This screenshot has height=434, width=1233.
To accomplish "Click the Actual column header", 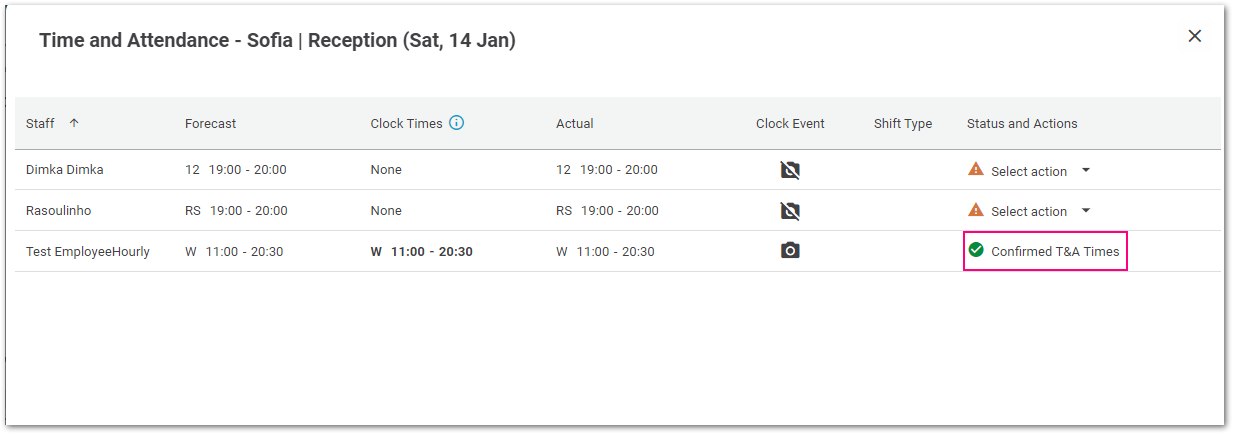I will (575, 124).
